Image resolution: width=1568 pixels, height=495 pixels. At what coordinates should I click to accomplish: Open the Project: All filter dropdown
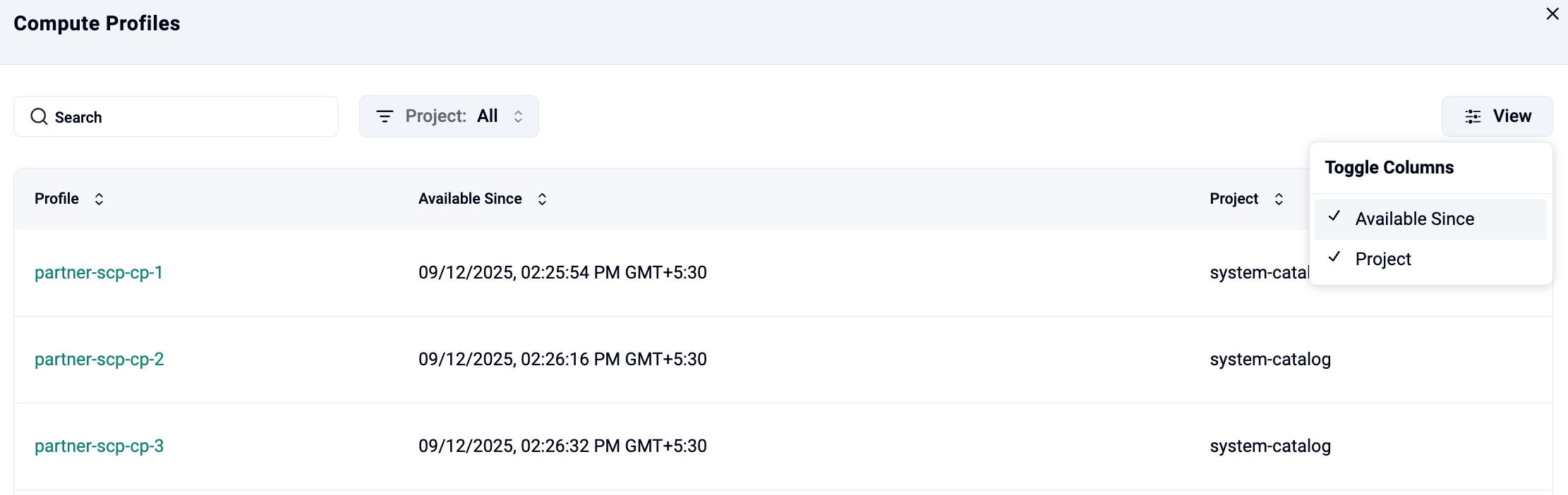pos(449,116)
